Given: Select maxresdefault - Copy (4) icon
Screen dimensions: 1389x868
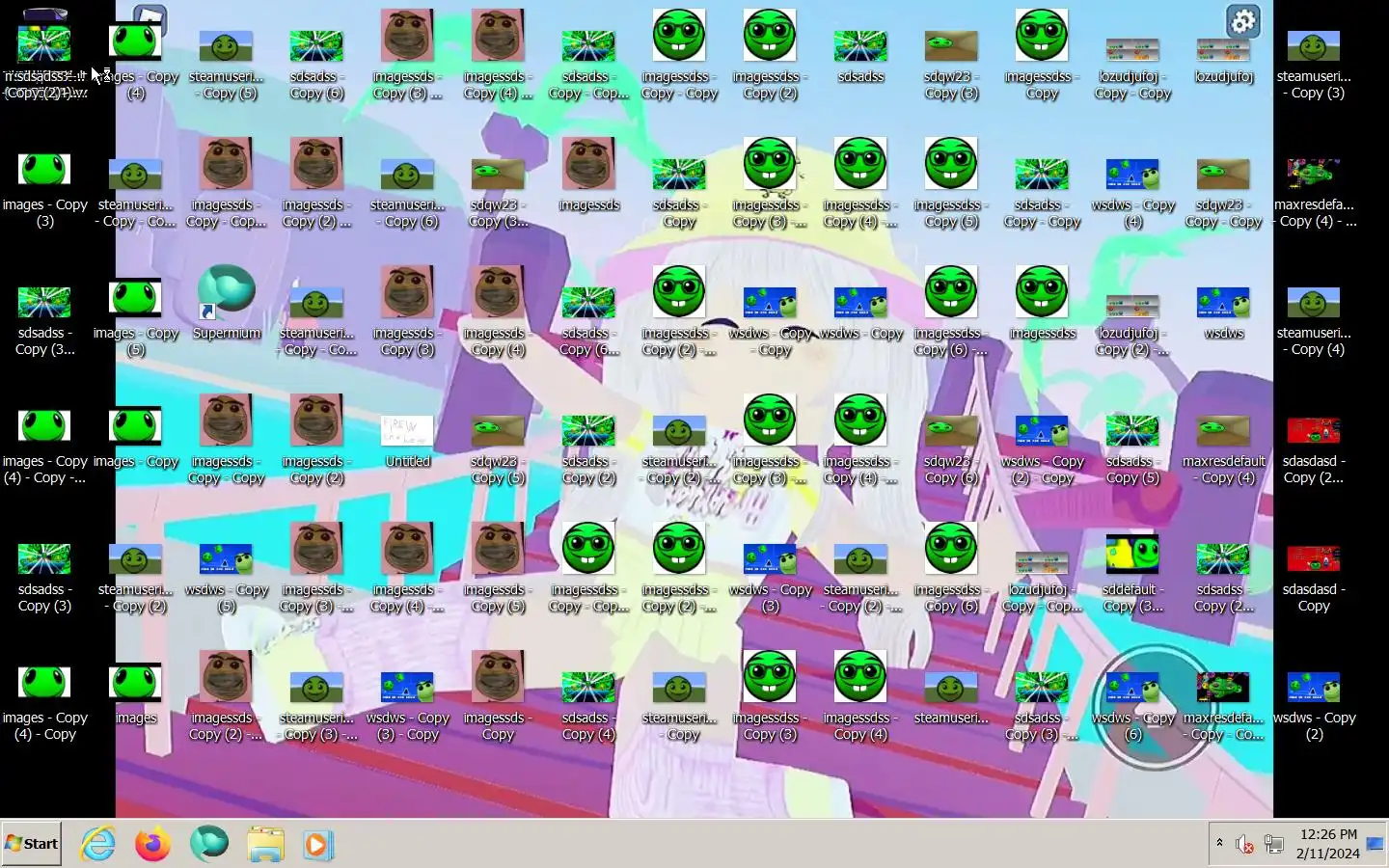Looking at the screenshot, I should 1224,449.
